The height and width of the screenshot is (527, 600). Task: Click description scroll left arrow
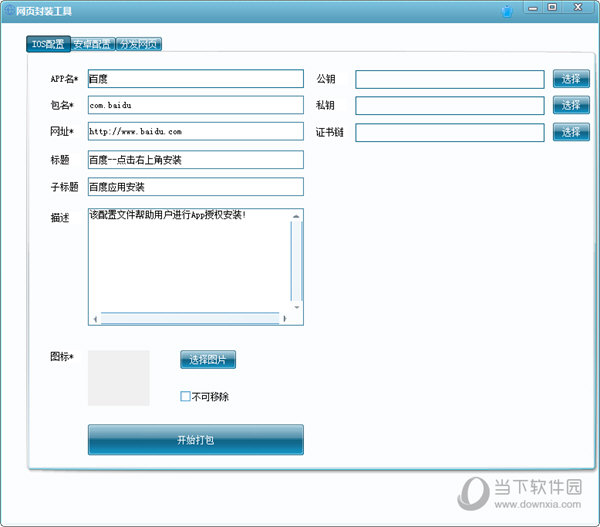(95, 318)
